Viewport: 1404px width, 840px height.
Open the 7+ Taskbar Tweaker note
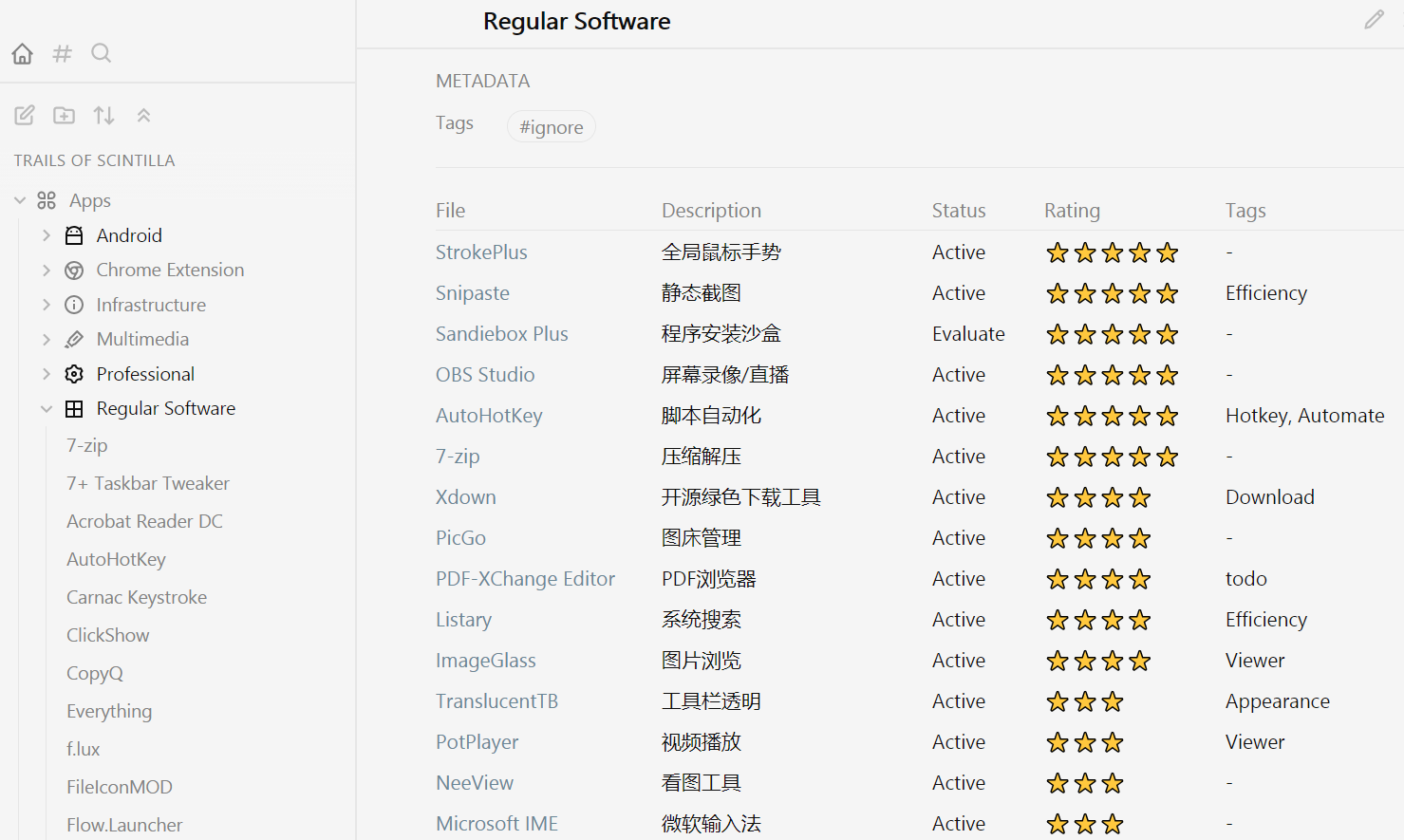coord(148,483)
